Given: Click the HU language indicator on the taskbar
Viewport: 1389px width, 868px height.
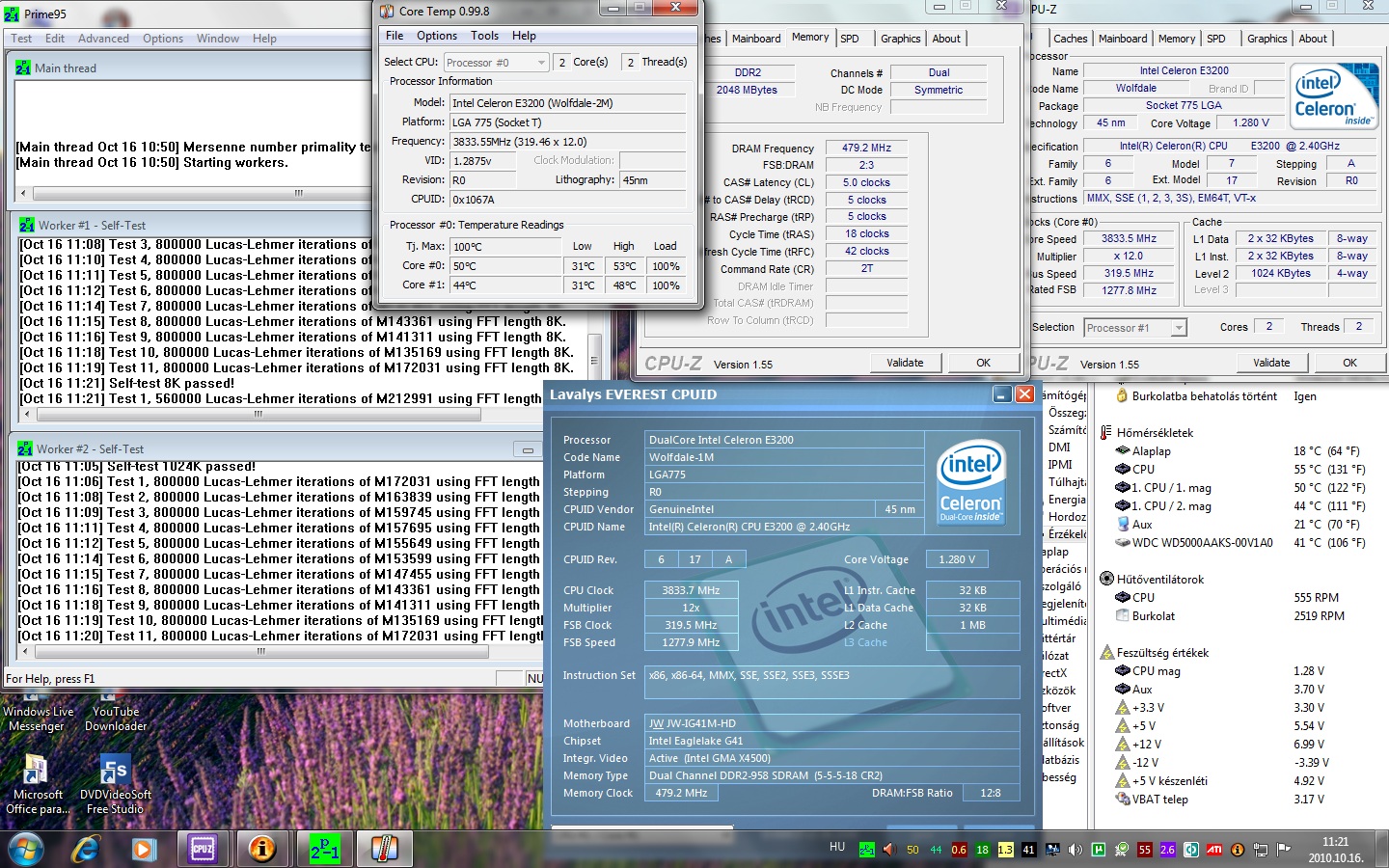Looking at the screenshot, I should coord(836,847).
